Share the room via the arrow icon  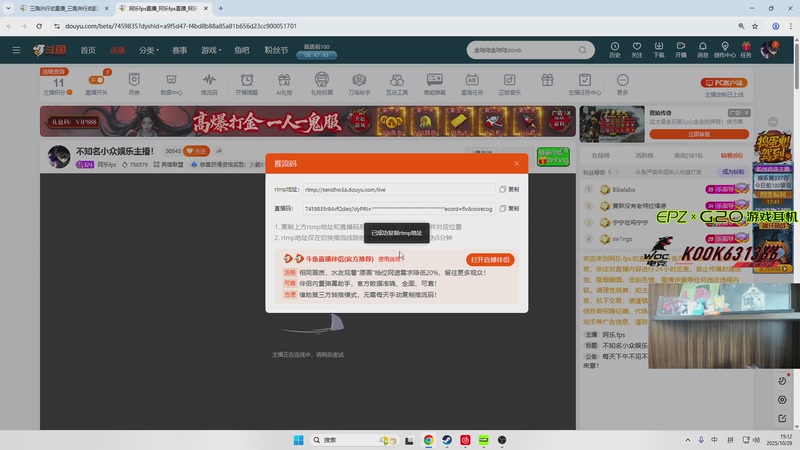click(x=219, y=151)
